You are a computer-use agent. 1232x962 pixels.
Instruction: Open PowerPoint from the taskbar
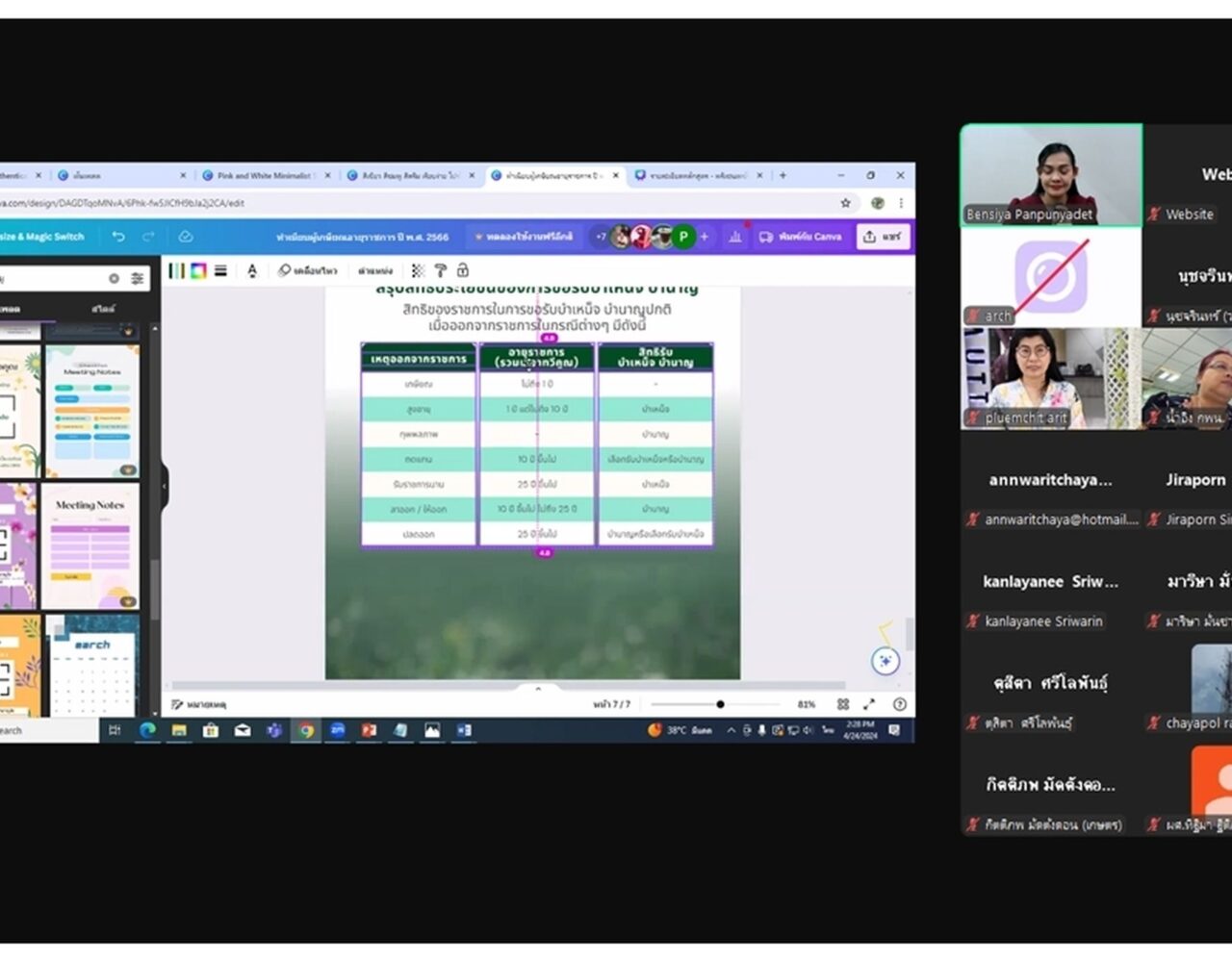[369, 730]
